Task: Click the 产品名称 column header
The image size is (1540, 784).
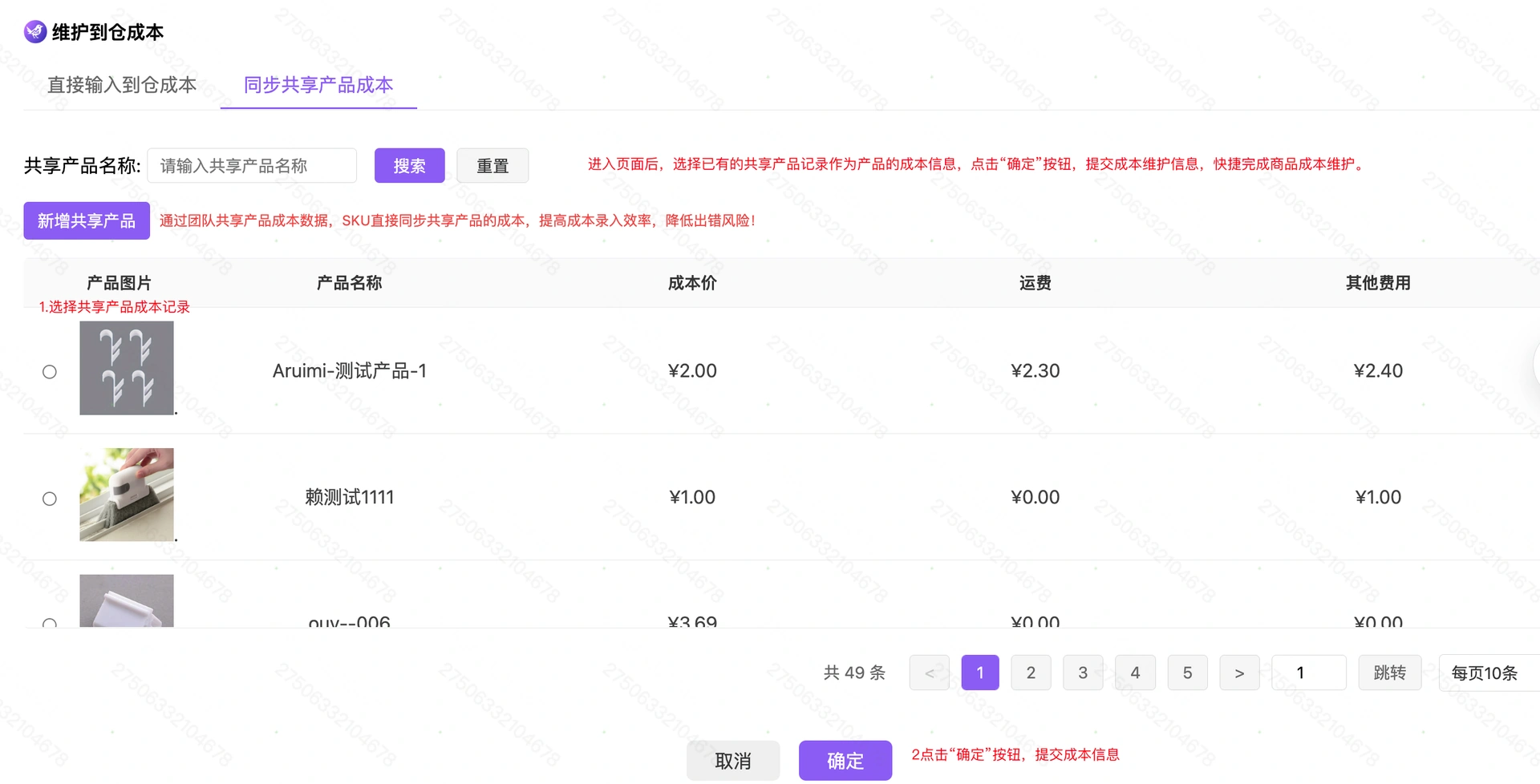Action: tap(349, 283)
